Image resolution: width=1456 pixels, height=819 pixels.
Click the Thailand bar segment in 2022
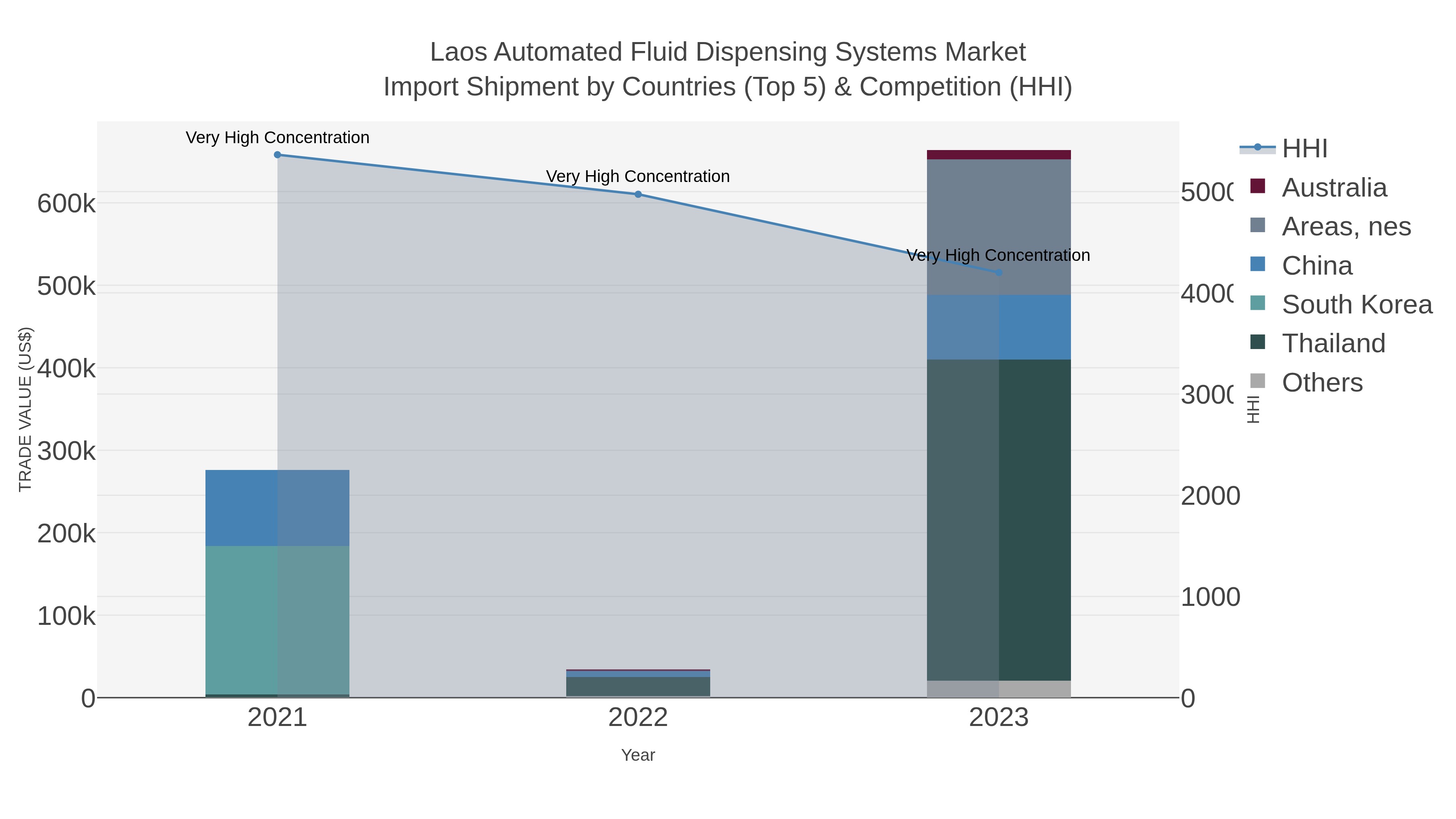point(638,687)
